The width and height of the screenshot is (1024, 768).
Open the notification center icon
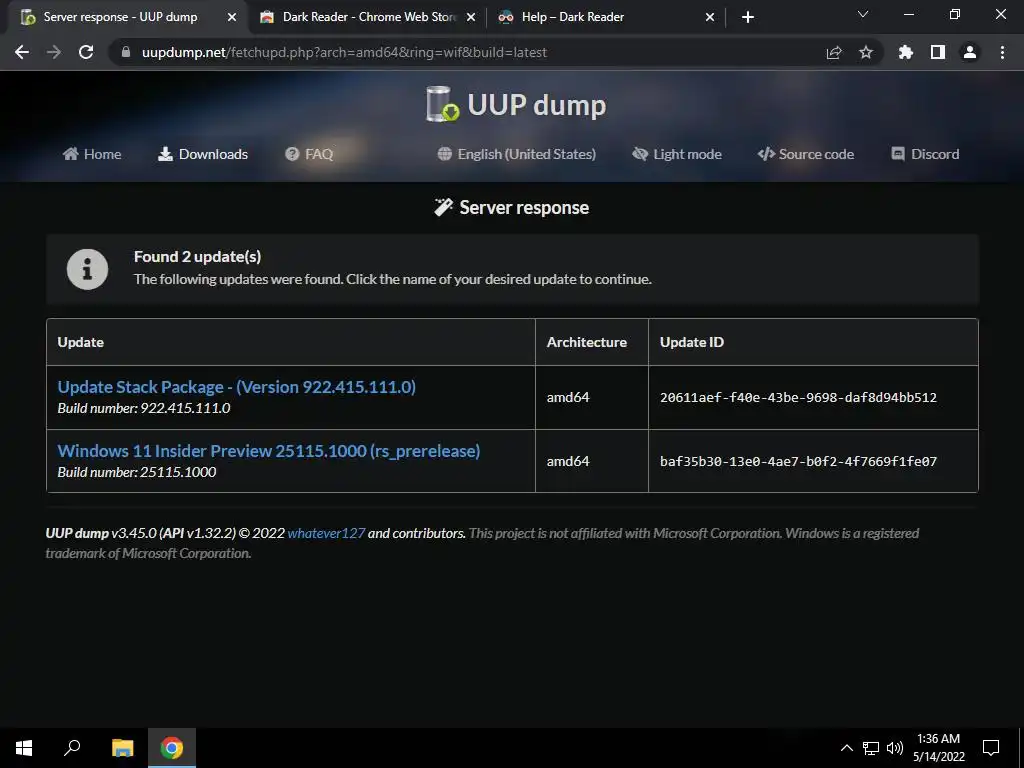tap(991, 748)
